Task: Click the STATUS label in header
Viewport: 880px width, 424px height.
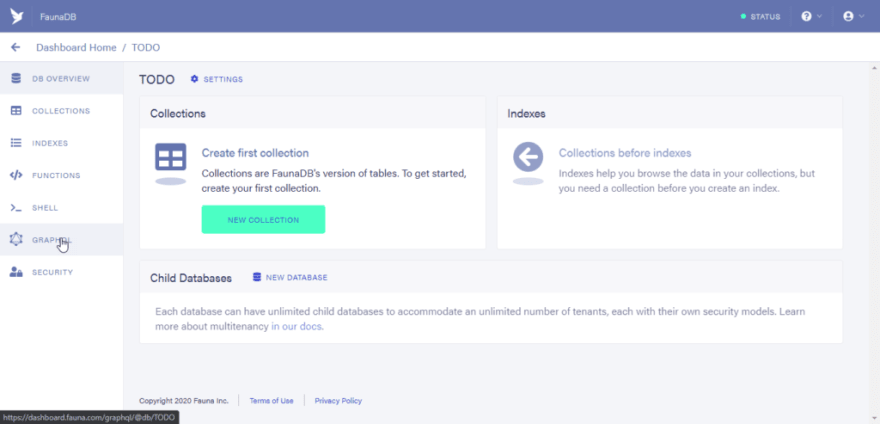Action: pyautogui.click(x=766, y=17)
